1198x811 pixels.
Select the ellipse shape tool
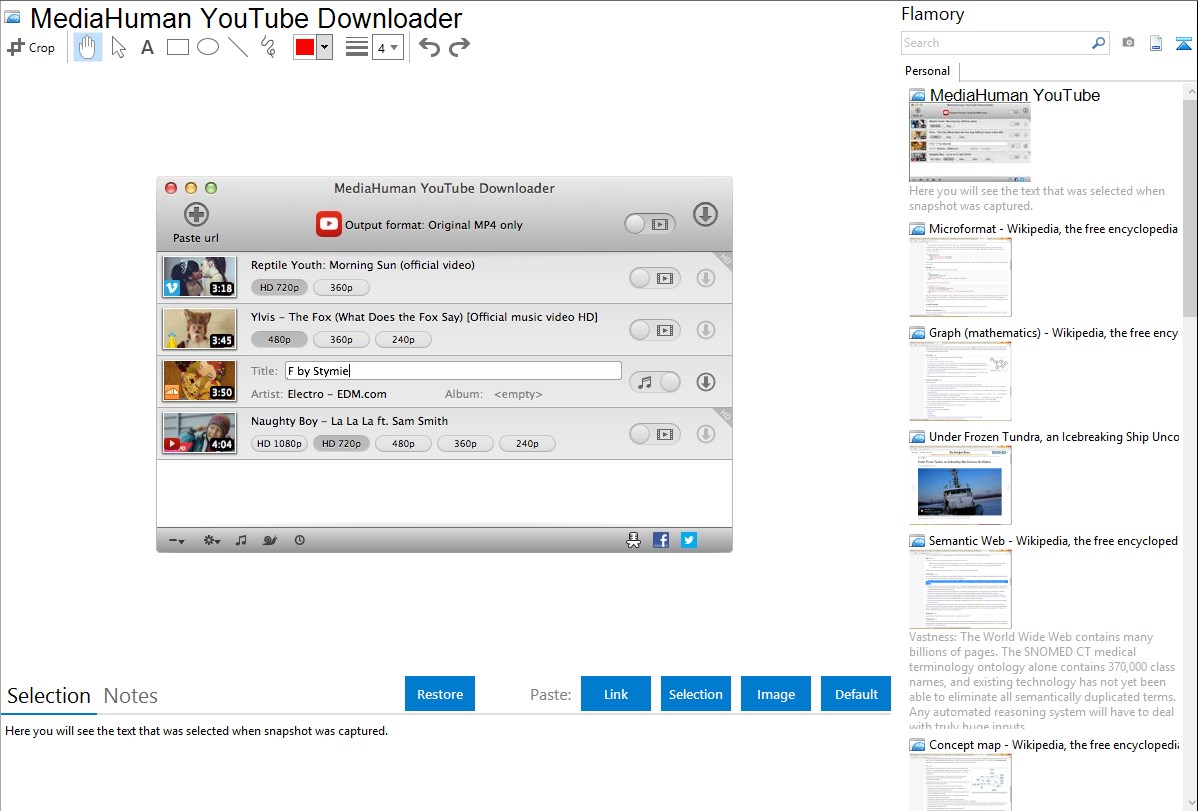click(208, 47)
